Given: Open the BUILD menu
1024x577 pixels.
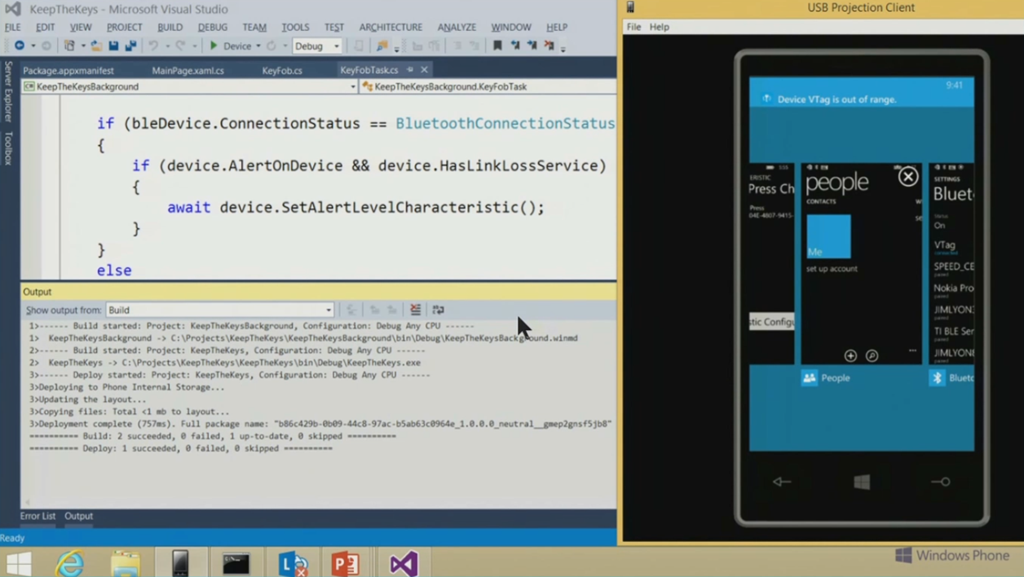Looking at the screenshot, I should (170, 27).
